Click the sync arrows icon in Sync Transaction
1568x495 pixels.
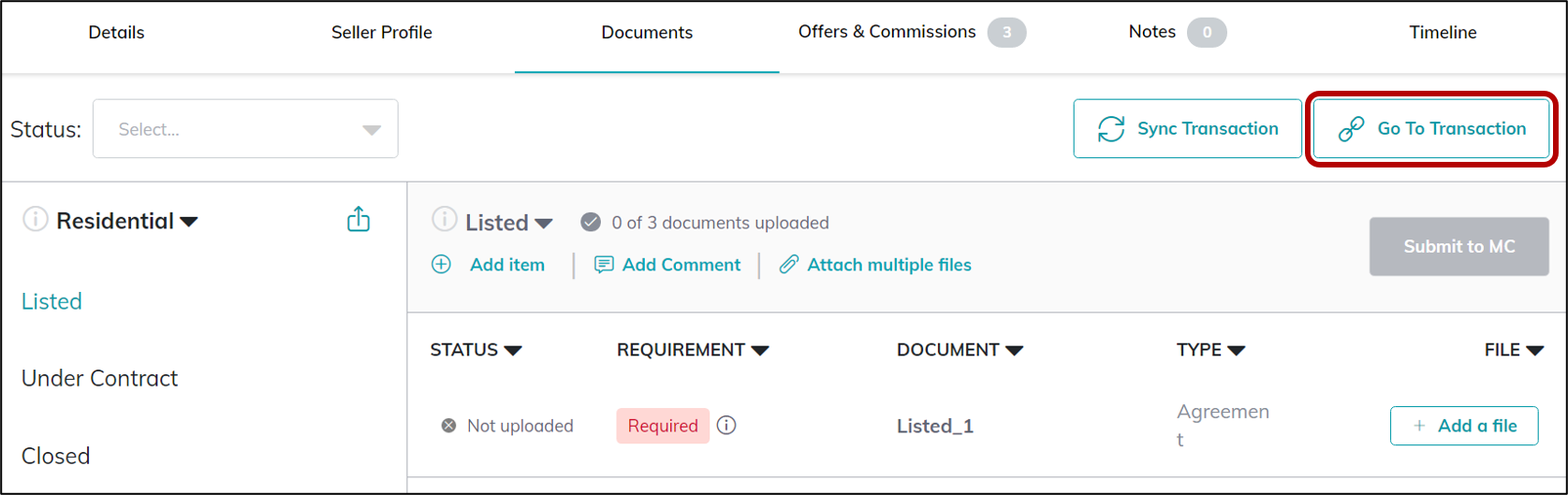click(x=1111, y=129)
